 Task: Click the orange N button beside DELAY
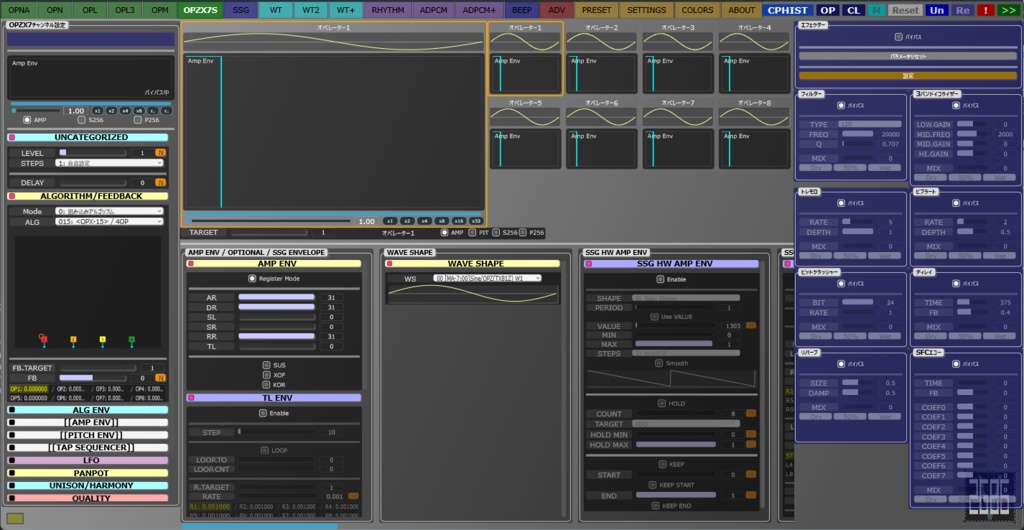tap(160, 183)
